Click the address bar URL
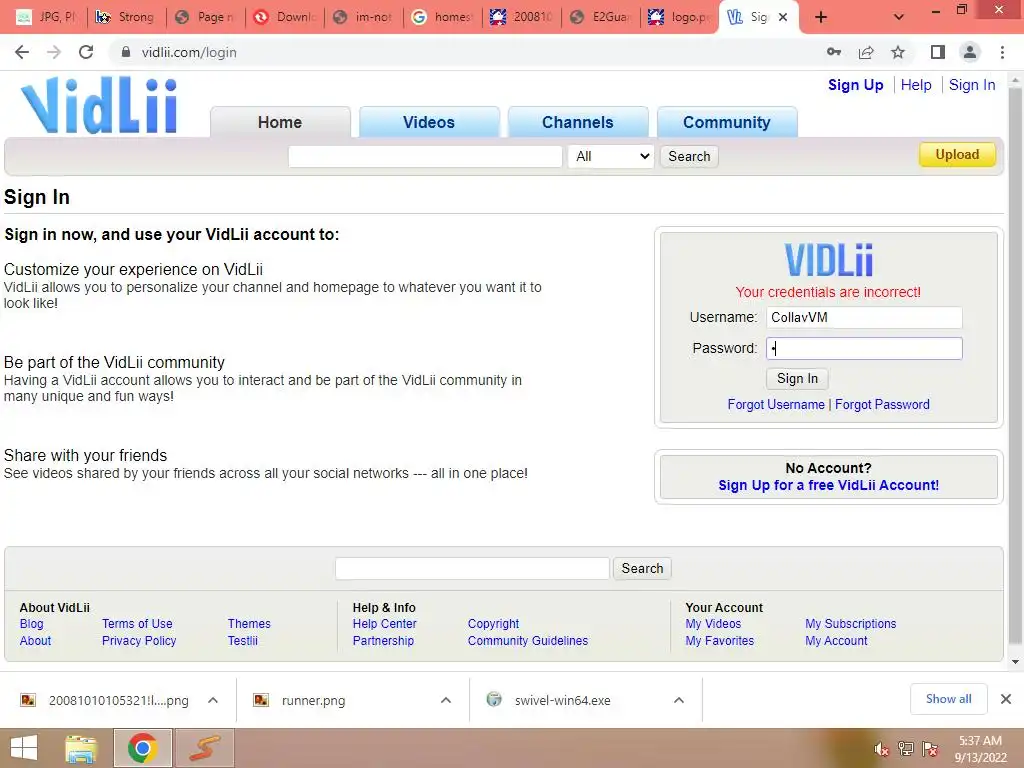This screenshot has height=768, width=1024. point(189,52)
